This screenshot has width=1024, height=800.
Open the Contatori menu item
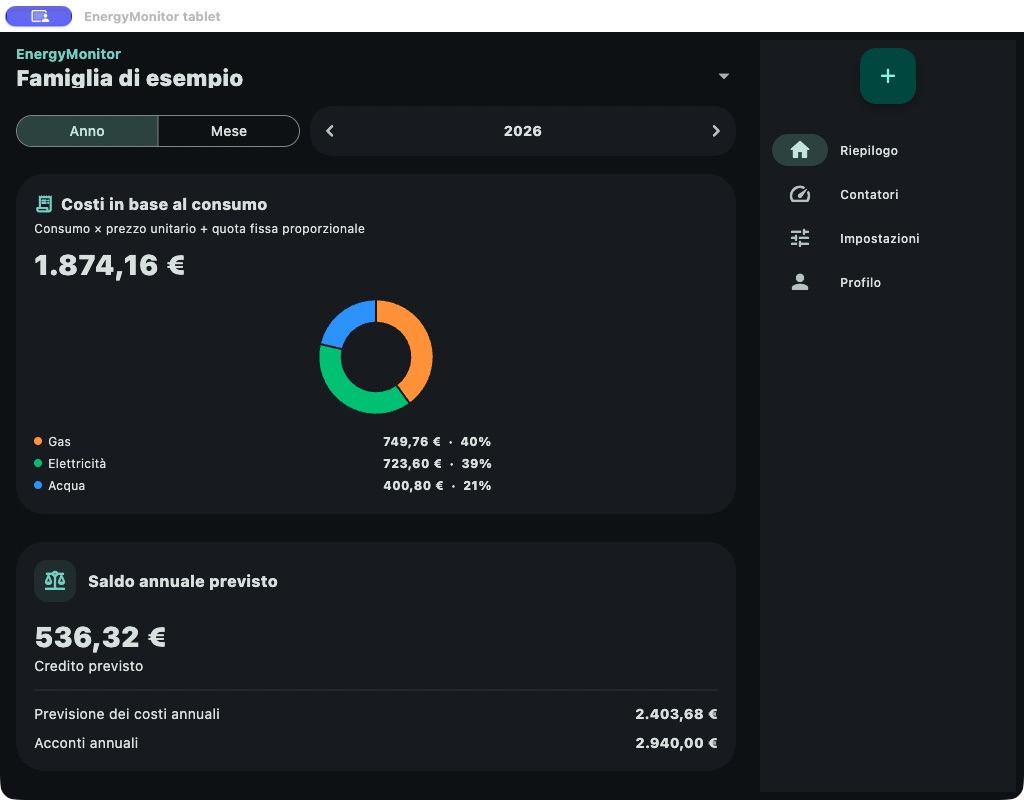pyautogui.click(x=869, y=194)
